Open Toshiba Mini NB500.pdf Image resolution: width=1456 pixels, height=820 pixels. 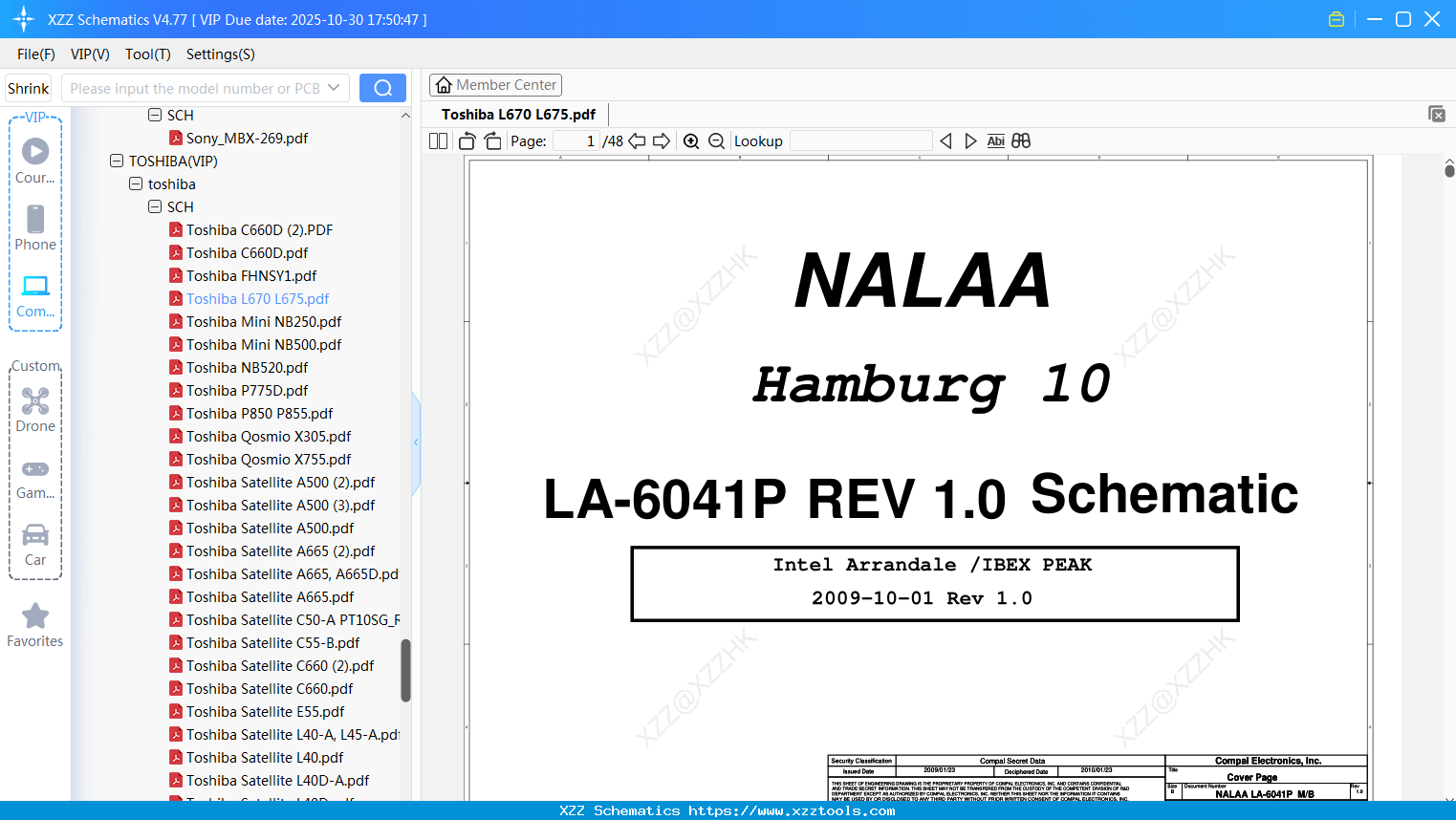(264, 345)
